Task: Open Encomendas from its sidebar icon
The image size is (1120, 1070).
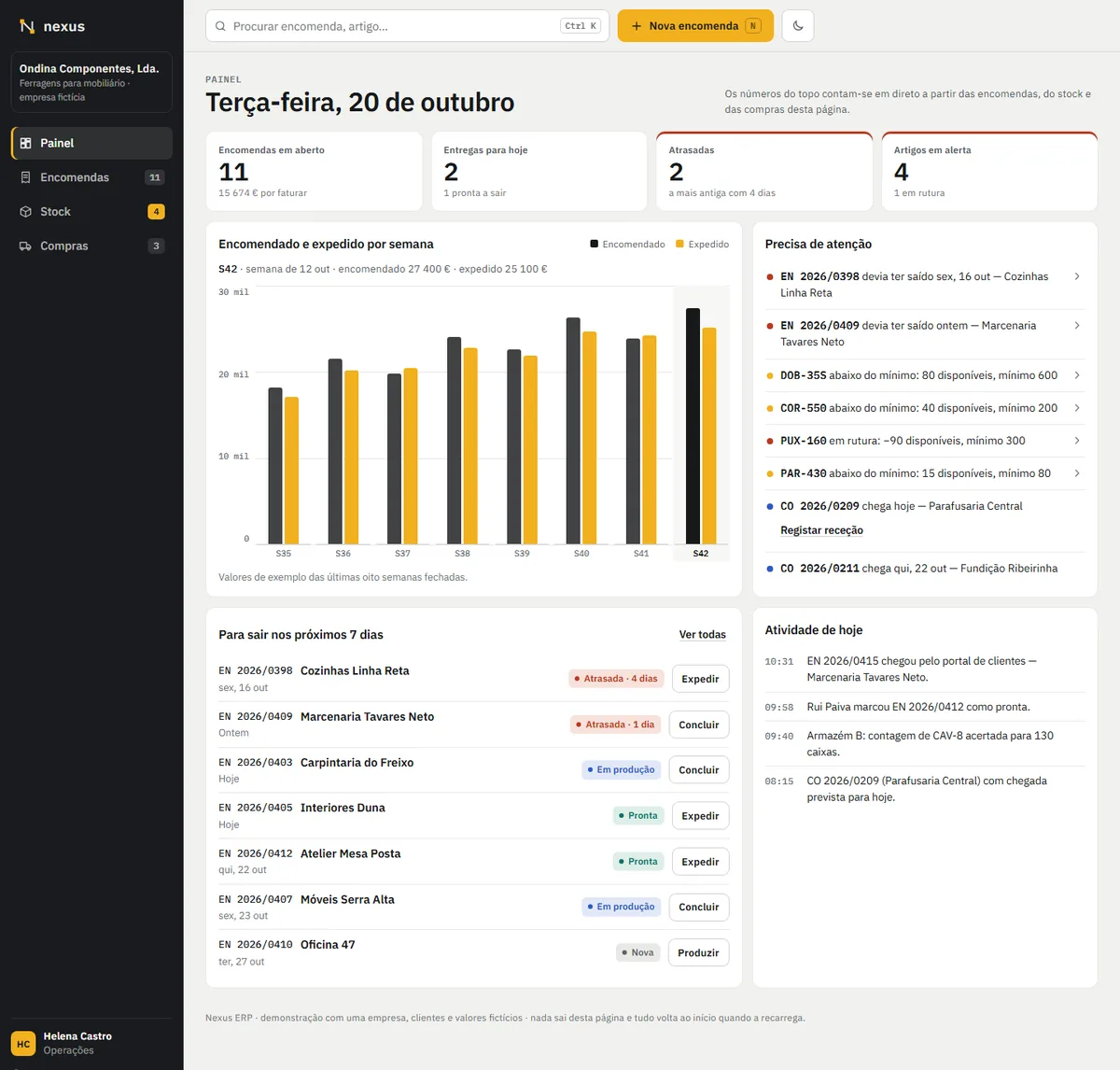Action: (x=25, y=177)
